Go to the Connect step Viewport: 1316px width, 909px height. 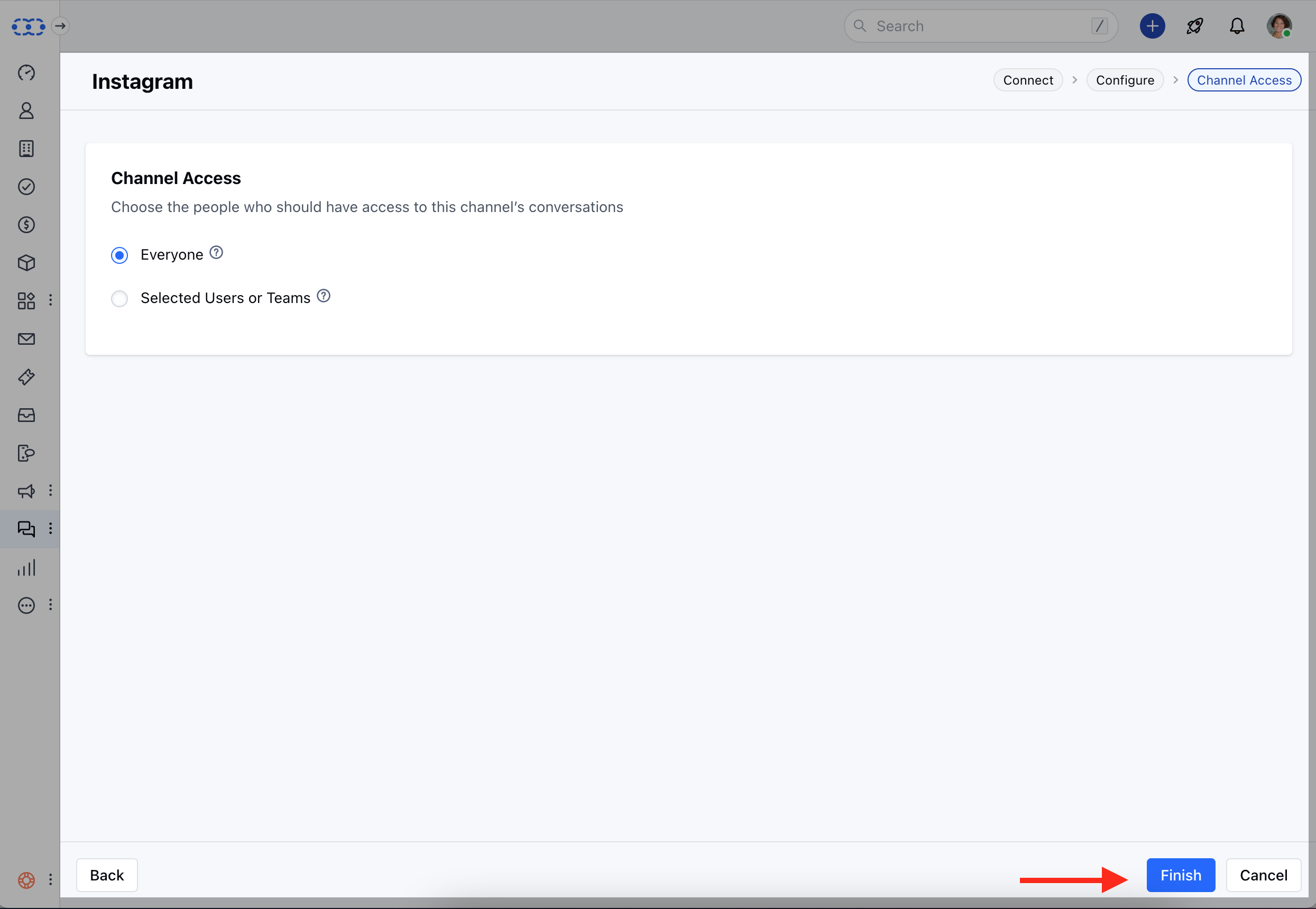pos(1028,80)
